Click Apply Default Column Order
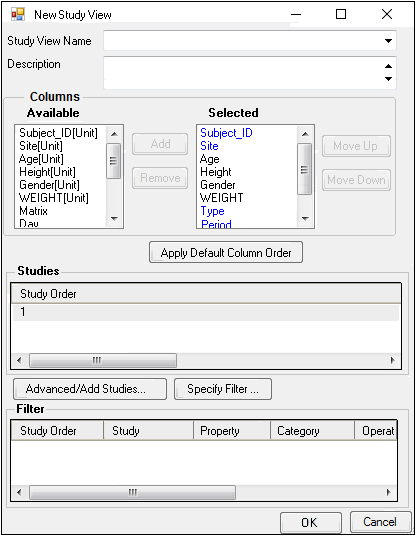Image resolution: width=416 pixels, height=536 pixels. (x=226, y=253)
